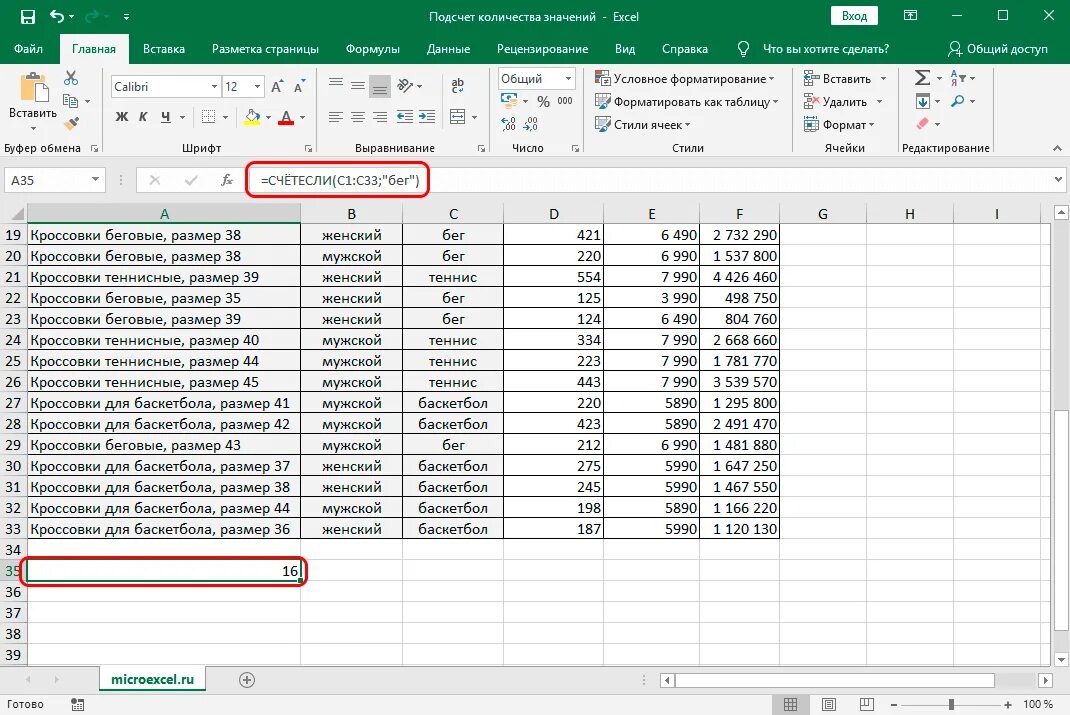Click in Что вы хотите сделать search box
Screen dimensions: 1070x715
pos(825,49)
